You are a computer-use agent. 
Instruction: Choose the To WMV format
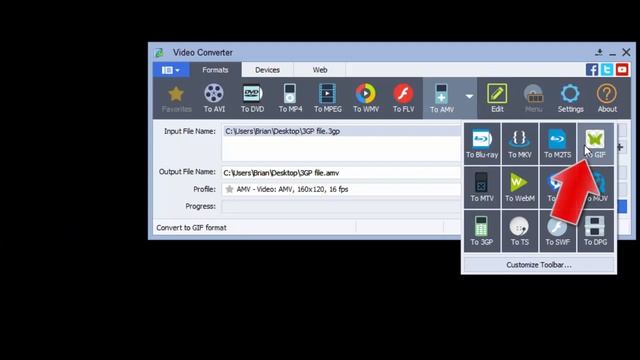(x=366, y=99)
